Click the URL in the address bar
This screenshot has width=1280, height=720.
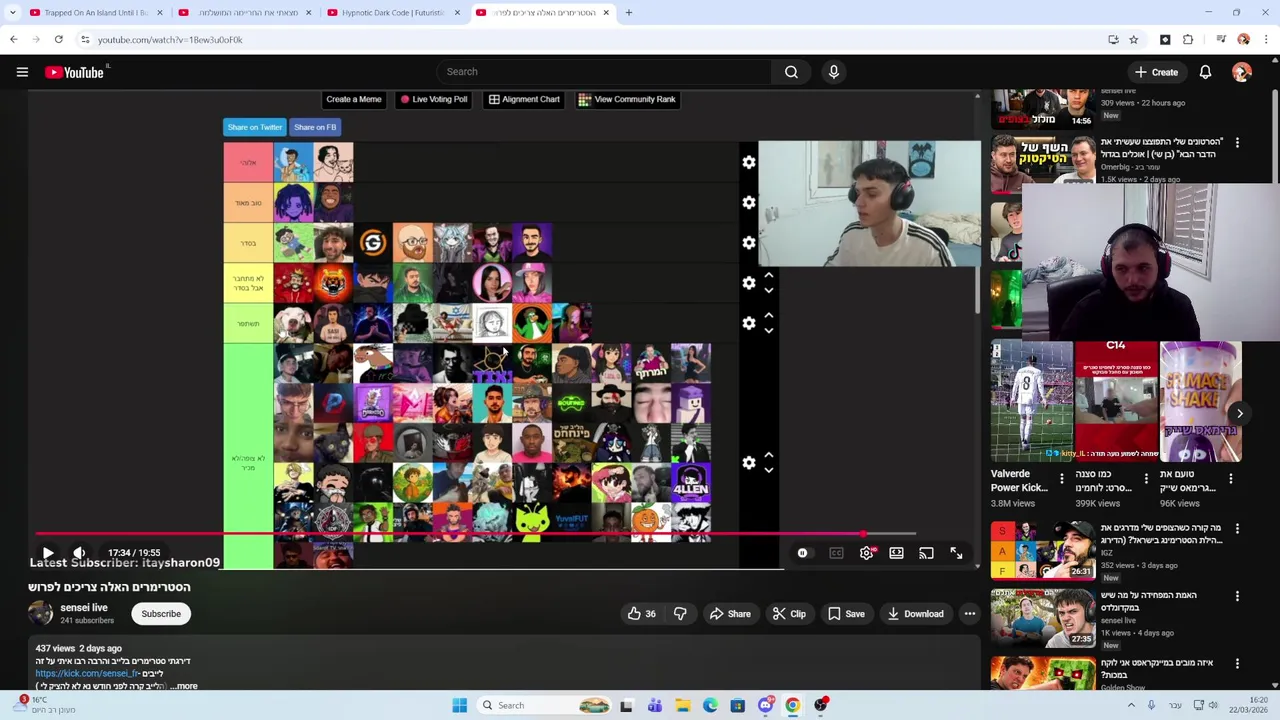[x=170, y=40]
